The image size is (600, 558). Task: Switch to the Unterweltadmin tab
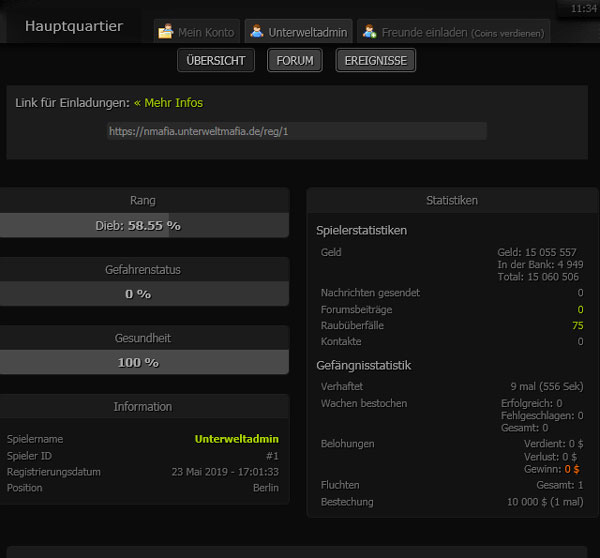(307, 32)
